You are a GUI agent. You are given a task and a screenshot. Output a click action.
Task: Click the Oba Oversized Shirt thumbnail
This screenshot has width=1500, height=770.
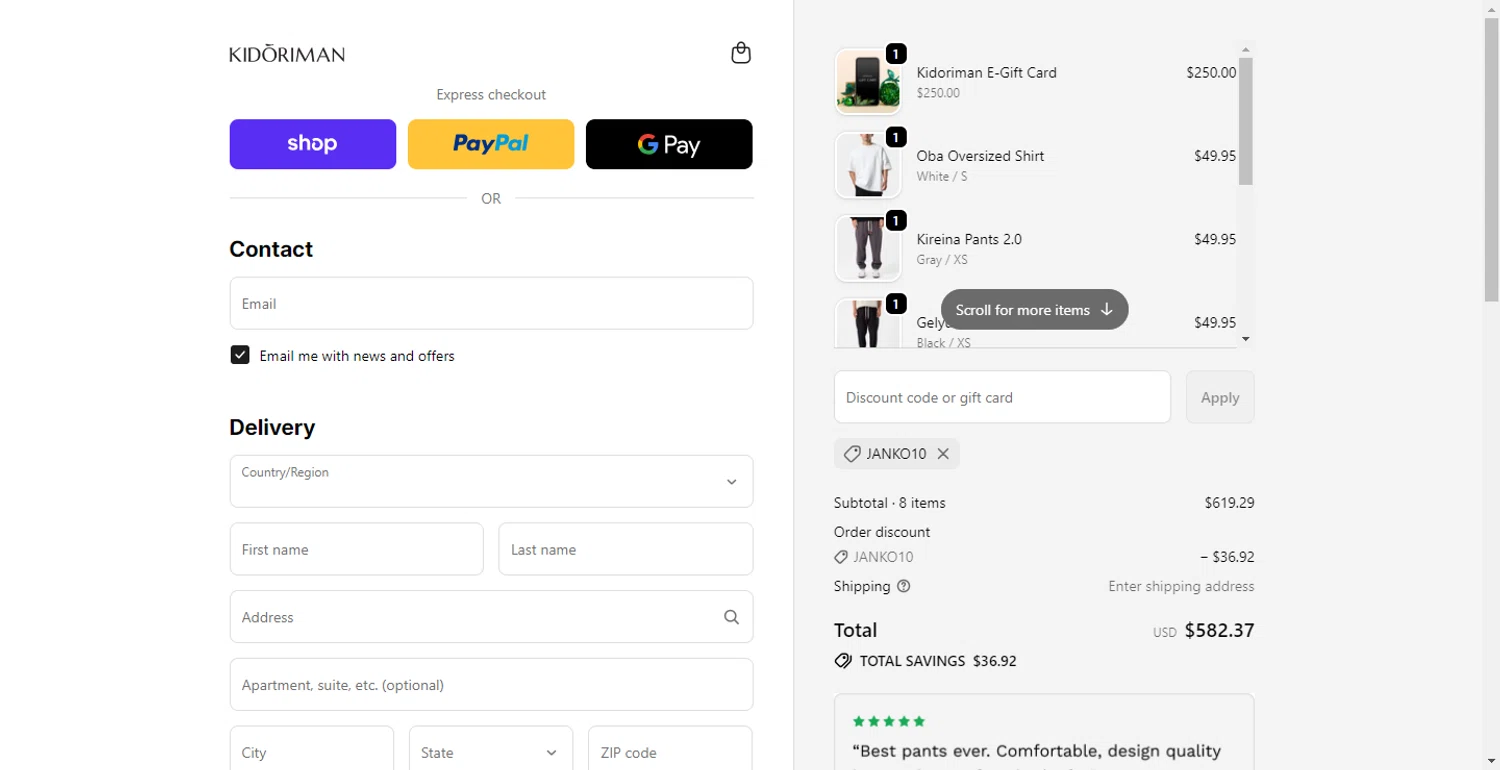[868, 165]
